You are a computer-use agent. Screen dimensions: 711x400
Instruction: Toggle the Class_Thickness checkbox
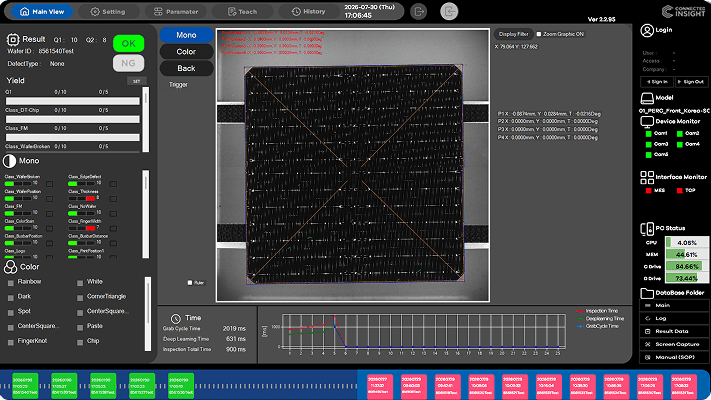(113, 199)
